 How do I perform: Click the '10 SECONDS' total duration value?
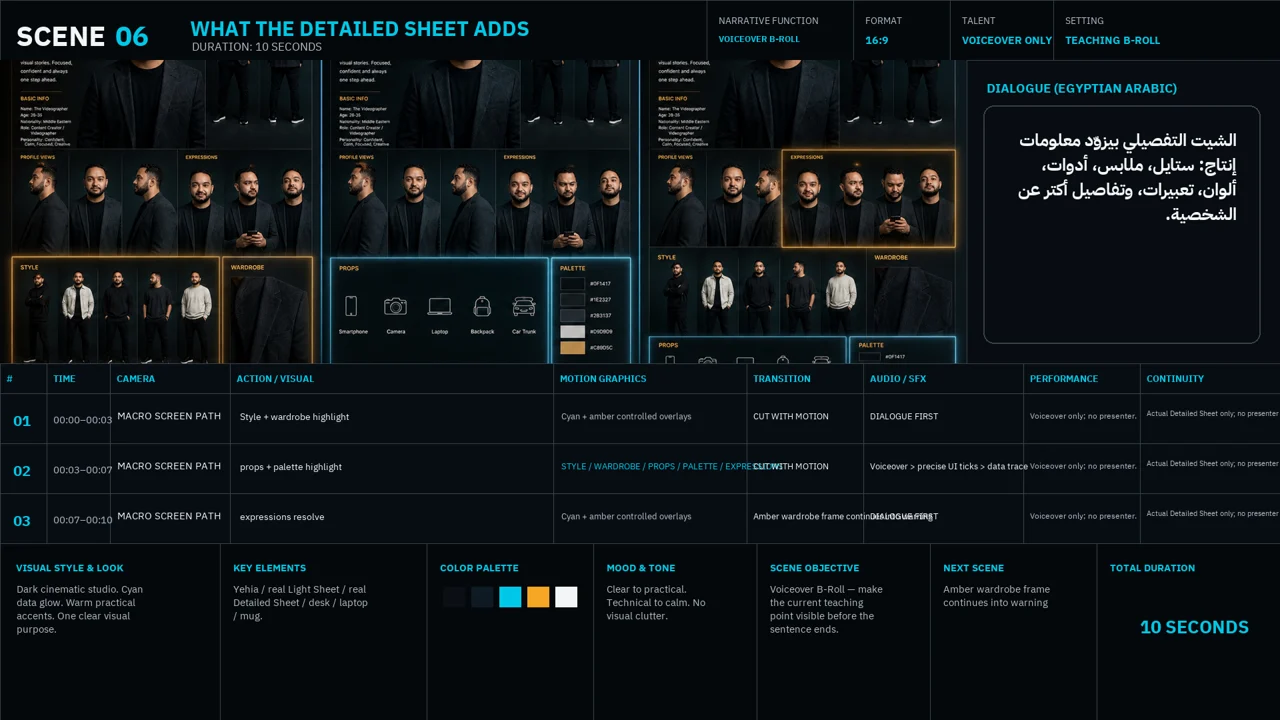(x=1194, y=627)
